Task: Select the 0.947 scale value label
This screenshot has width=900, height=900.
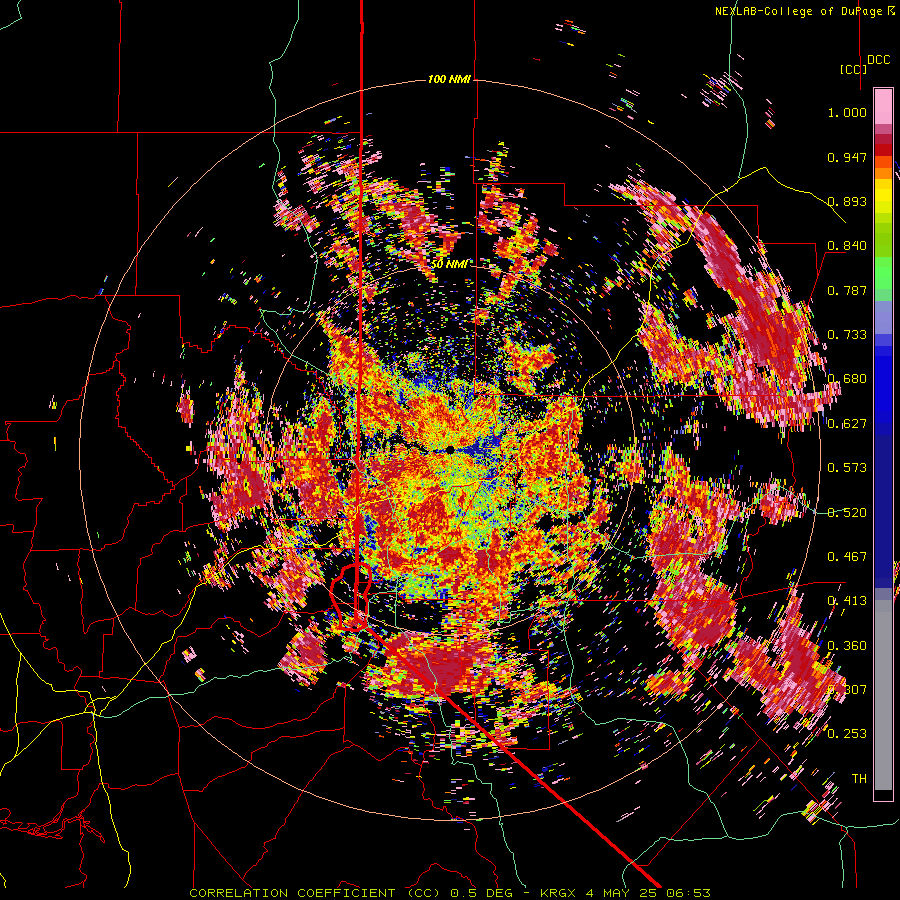Action: tap(847, 157)
